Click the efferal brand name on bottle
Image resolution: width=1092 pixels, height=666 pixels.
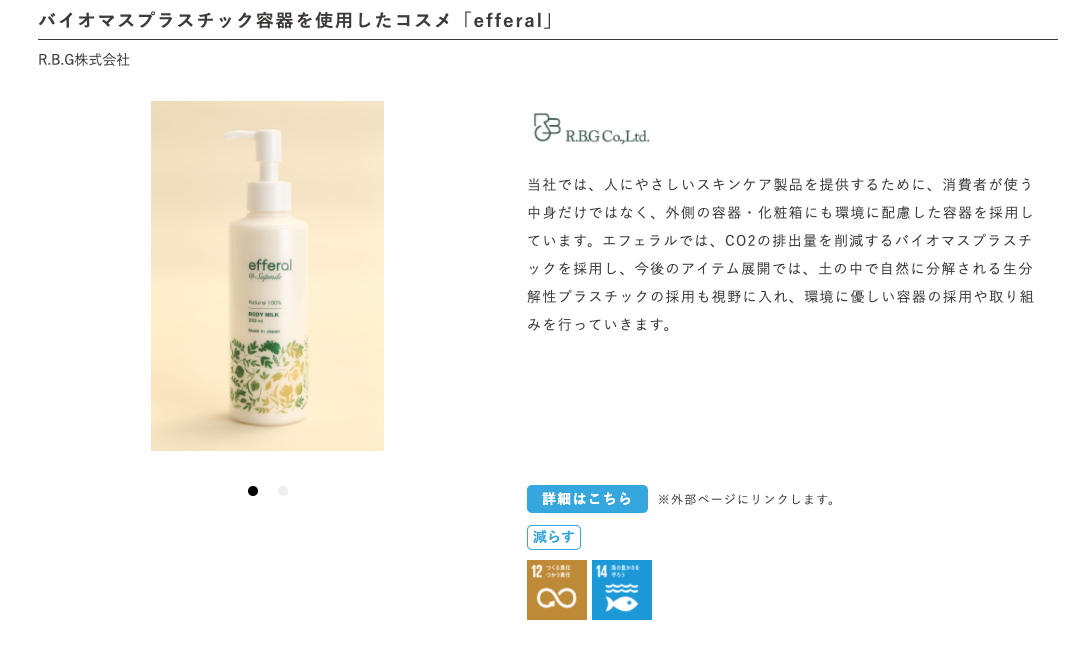(270, 265)
